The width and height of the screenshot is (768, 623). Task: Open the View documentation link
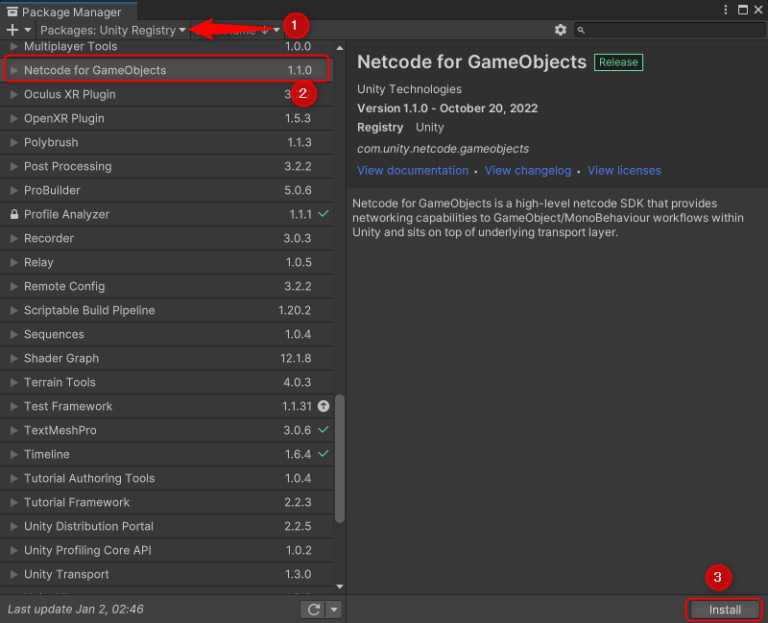point(412,171)
